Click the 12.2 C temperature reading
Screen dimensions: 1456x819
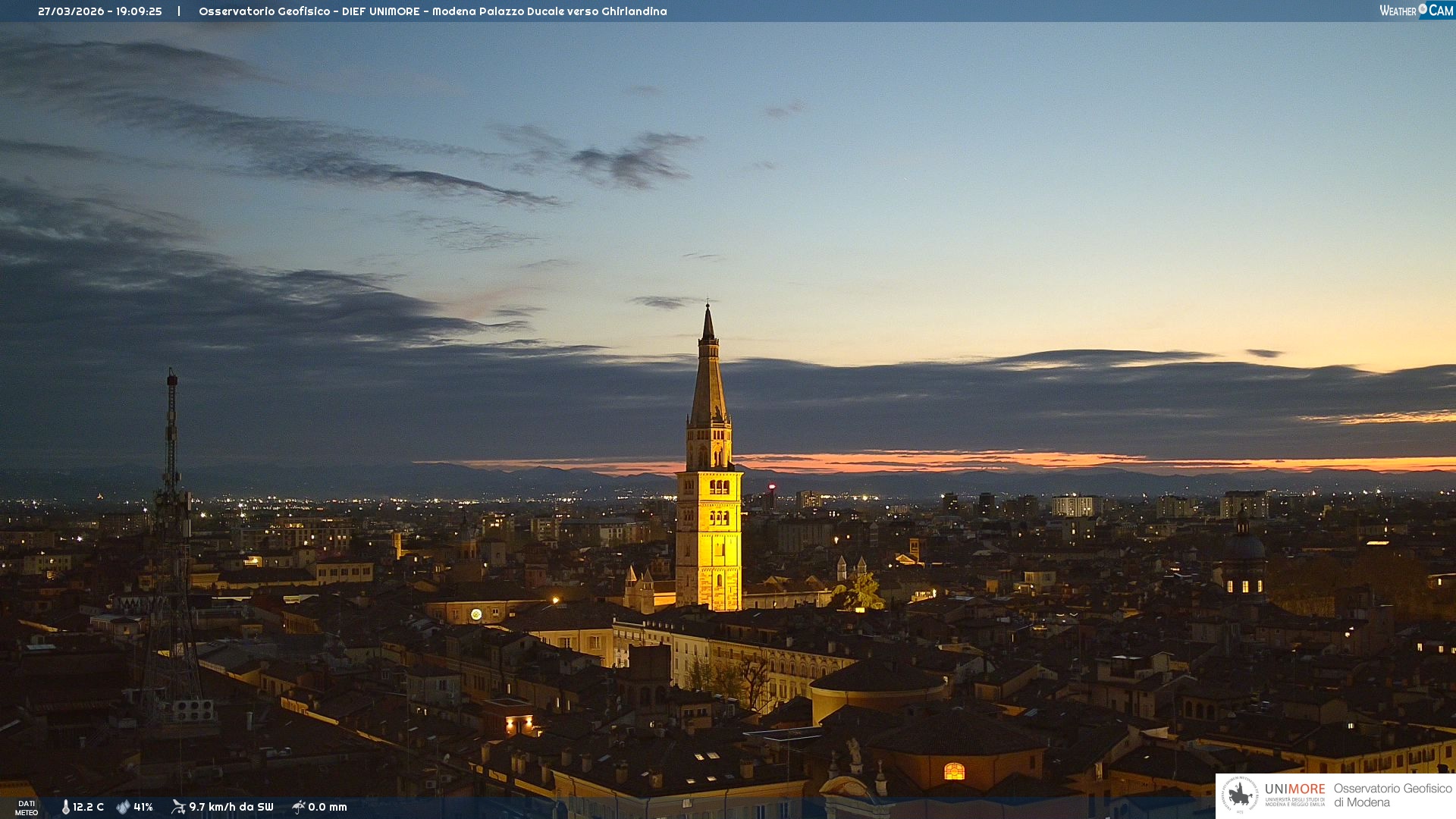[x=89, y=807]
